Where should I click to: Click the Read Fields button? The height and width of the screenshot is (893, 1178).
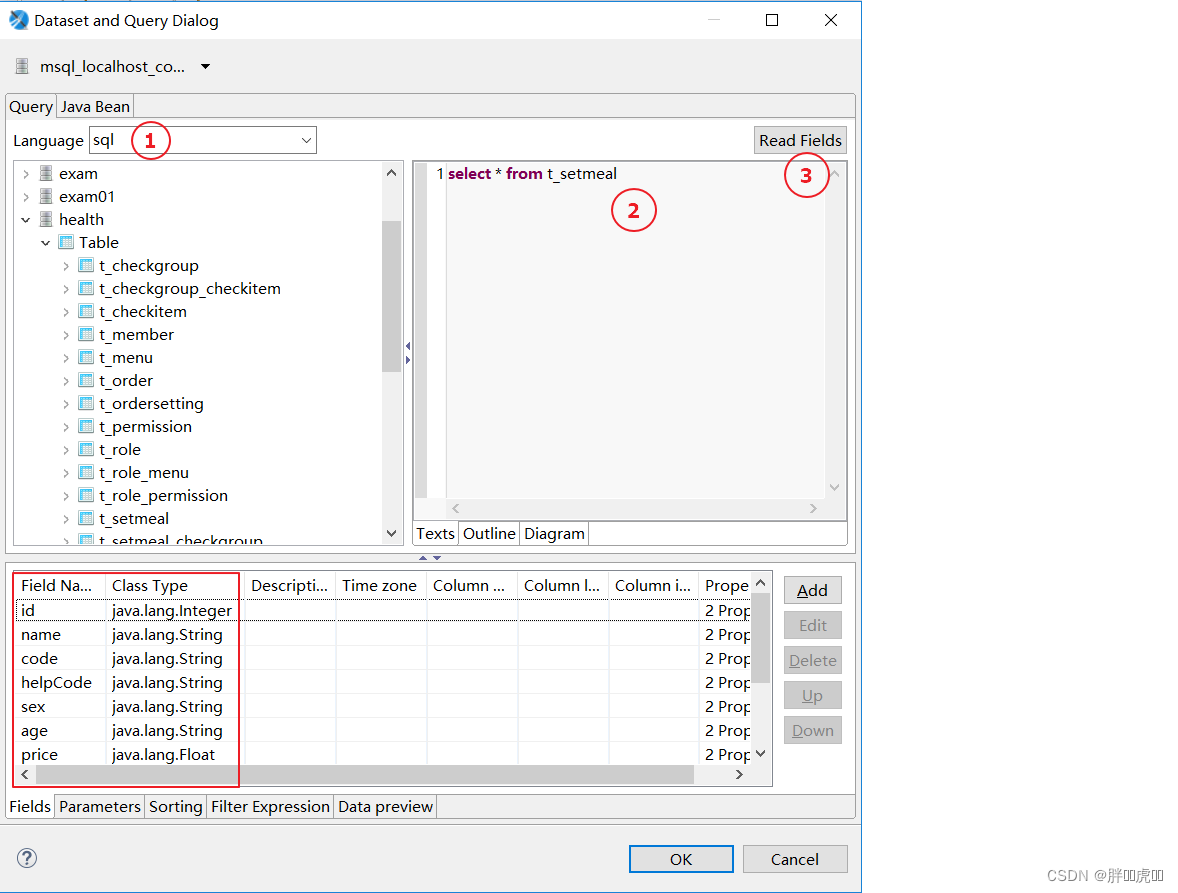tap(800, 140)
